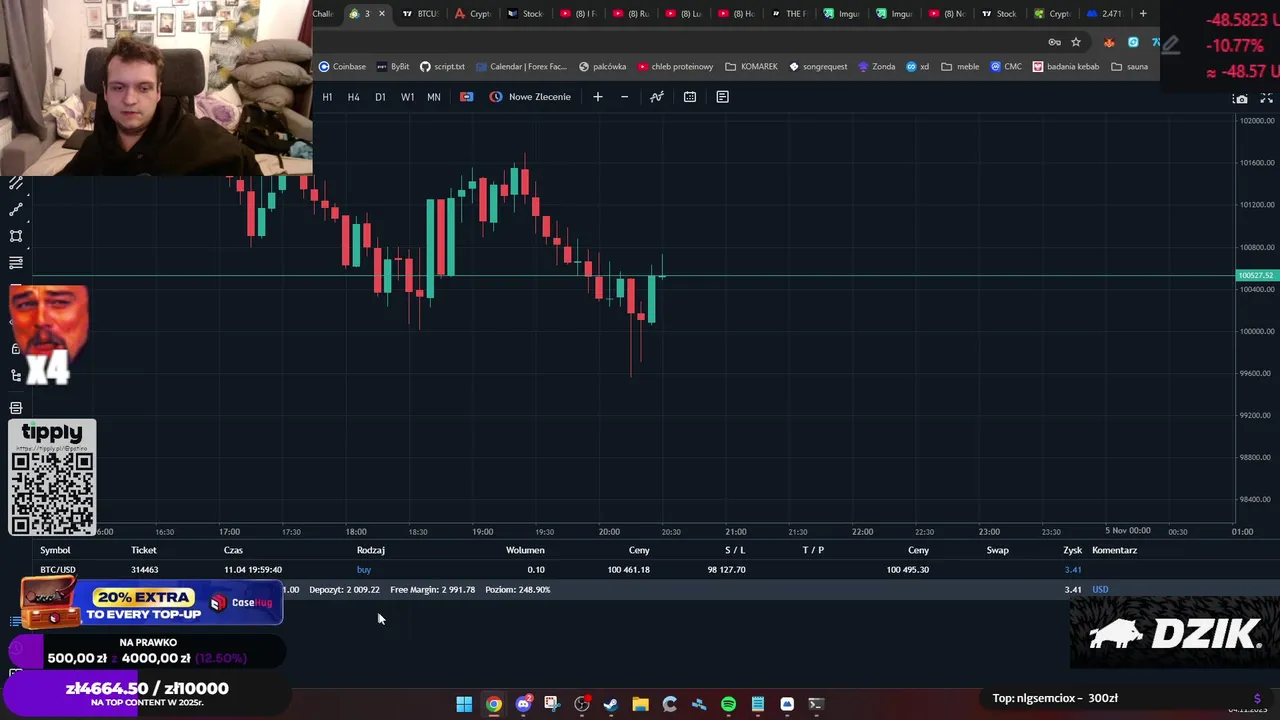Click the 3.41 profit in BTC/USD row
Screen dimensions: 1280x720
1073,570
